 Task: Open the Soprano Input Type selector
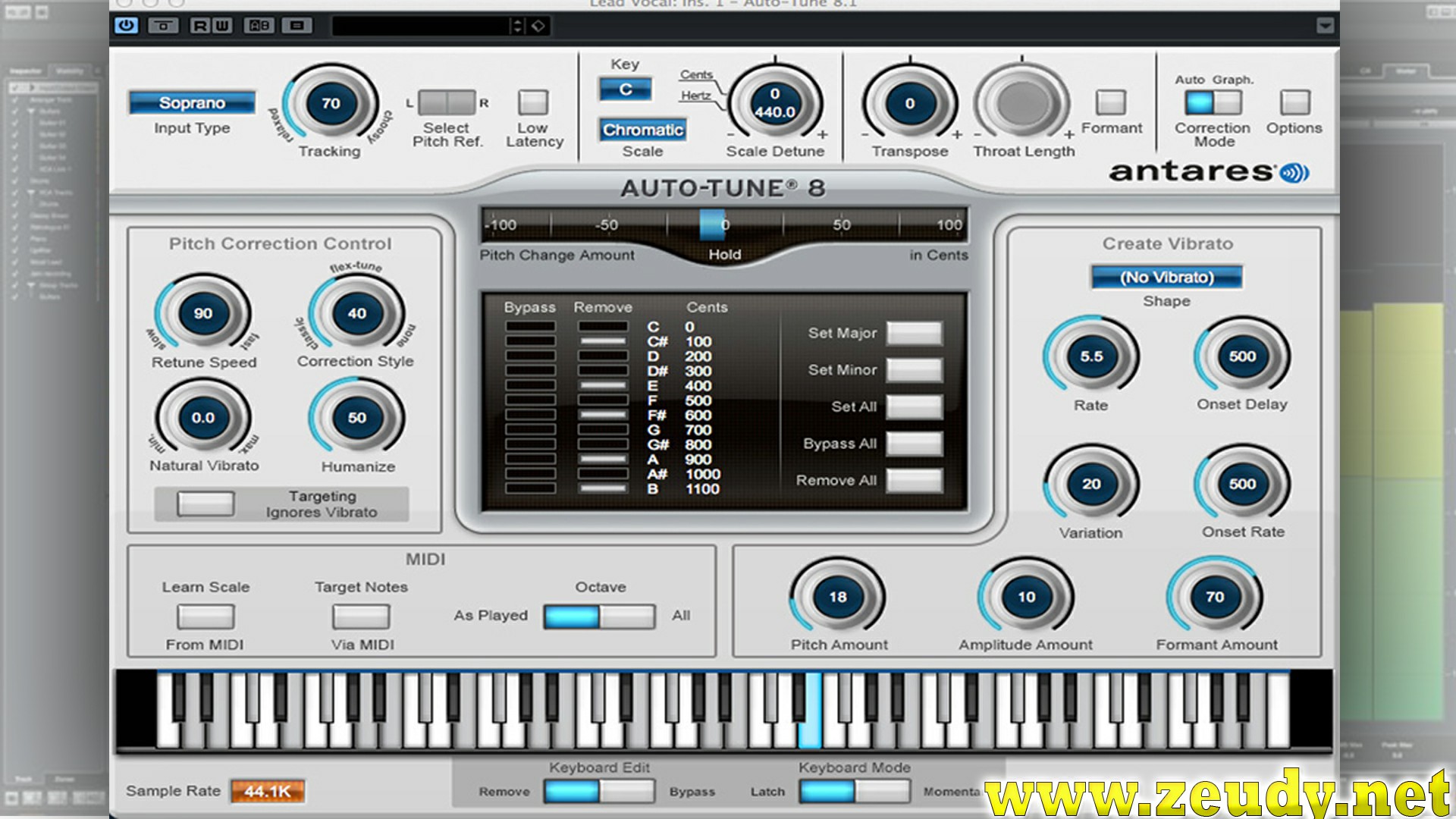tap(192, 102)
